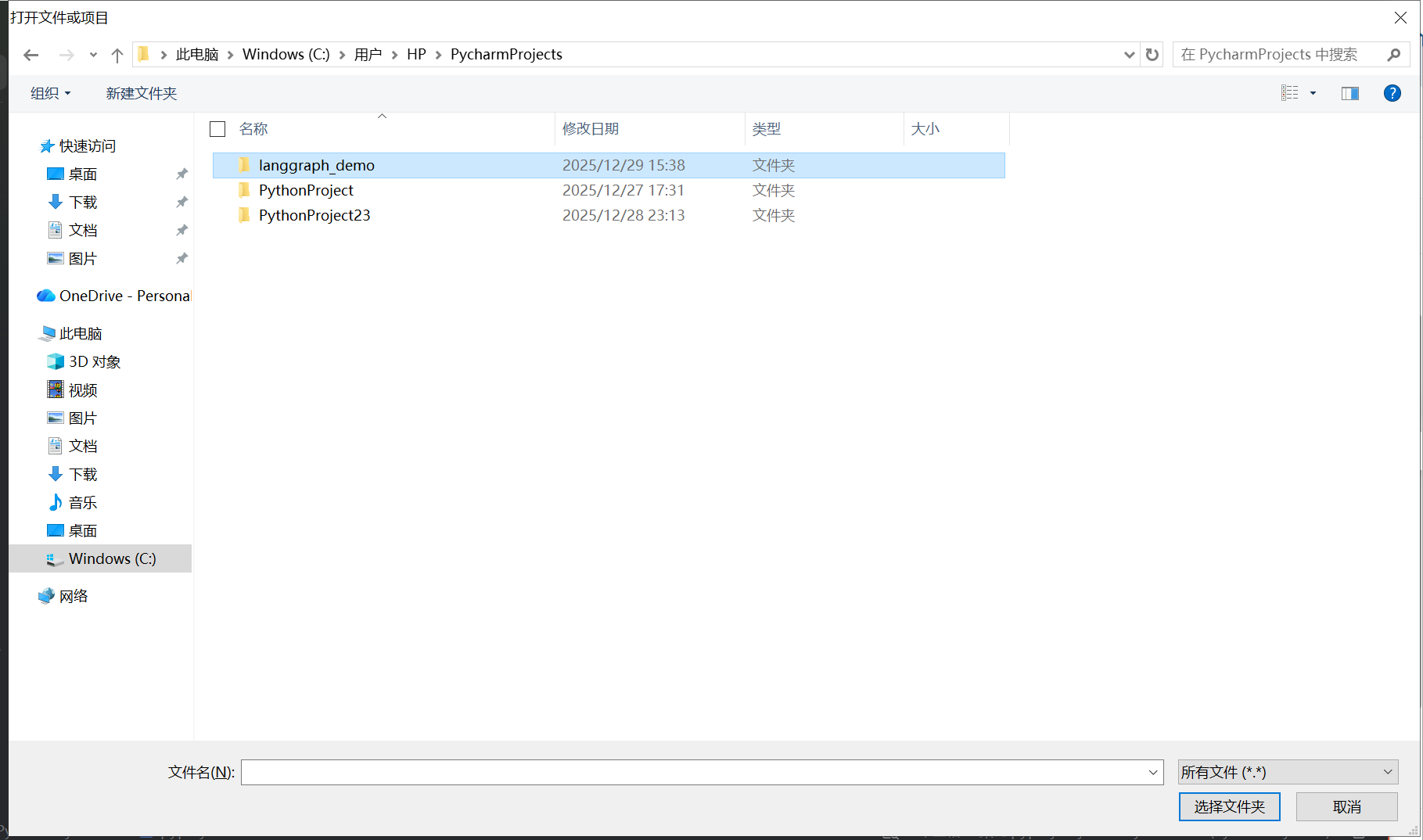Image resolution: width=1423 pixels, height=840 pixels.
Task: Open 网络 in navigation pane
Action: point(74,597)
